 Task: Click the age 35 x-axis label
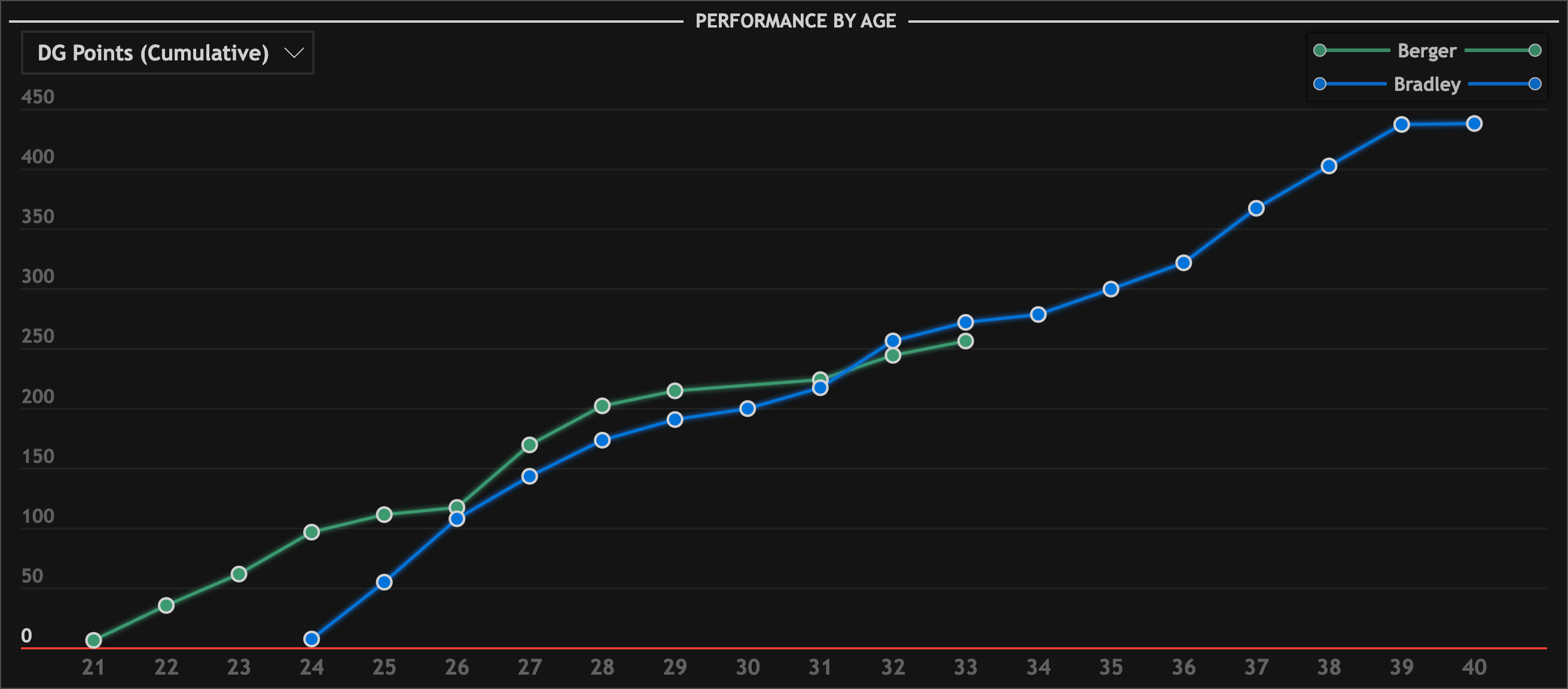click(1111, 667)
